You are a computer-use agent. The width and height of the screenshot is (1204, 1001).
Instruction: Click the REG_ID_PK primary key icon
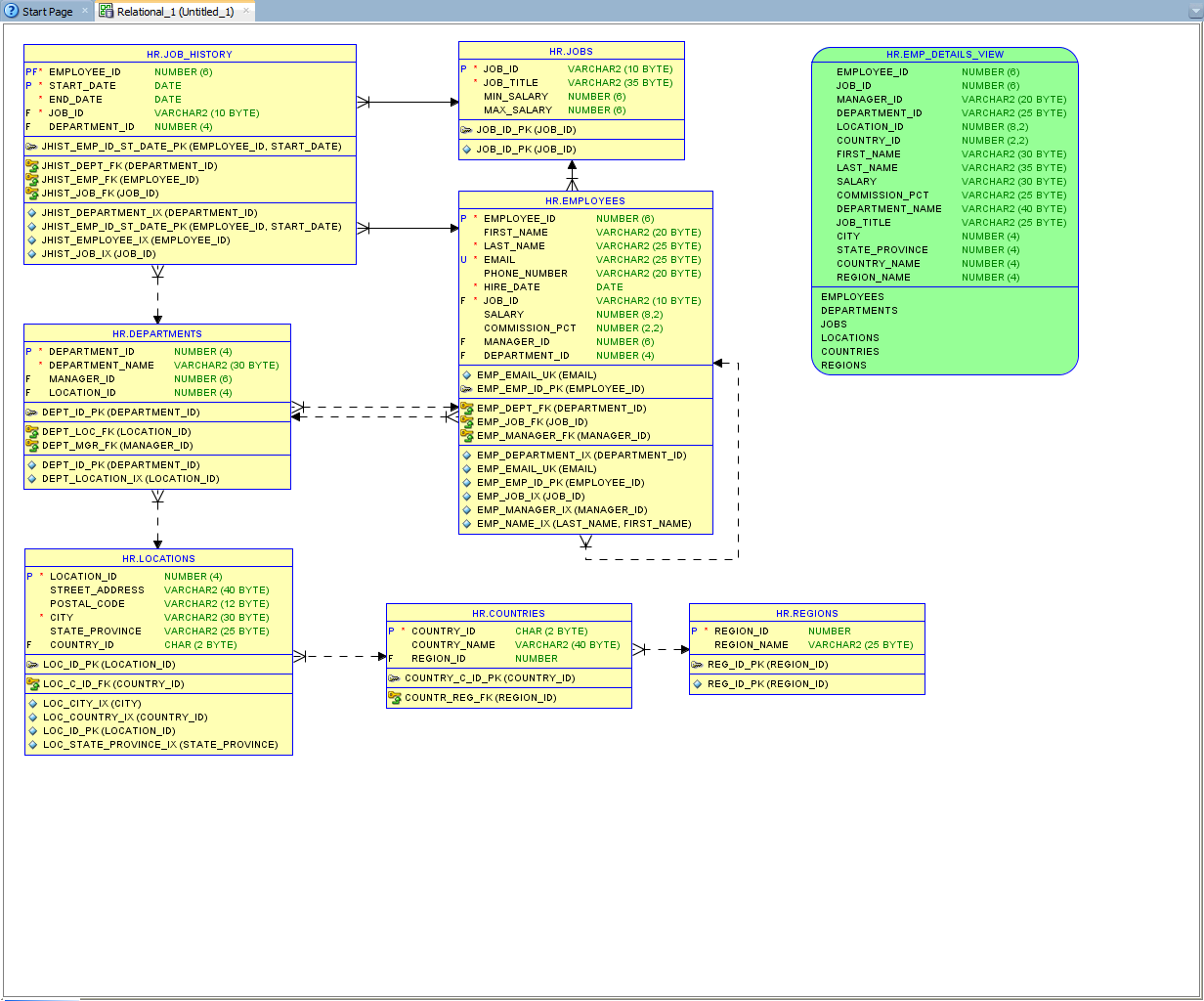tap(698, 665)
